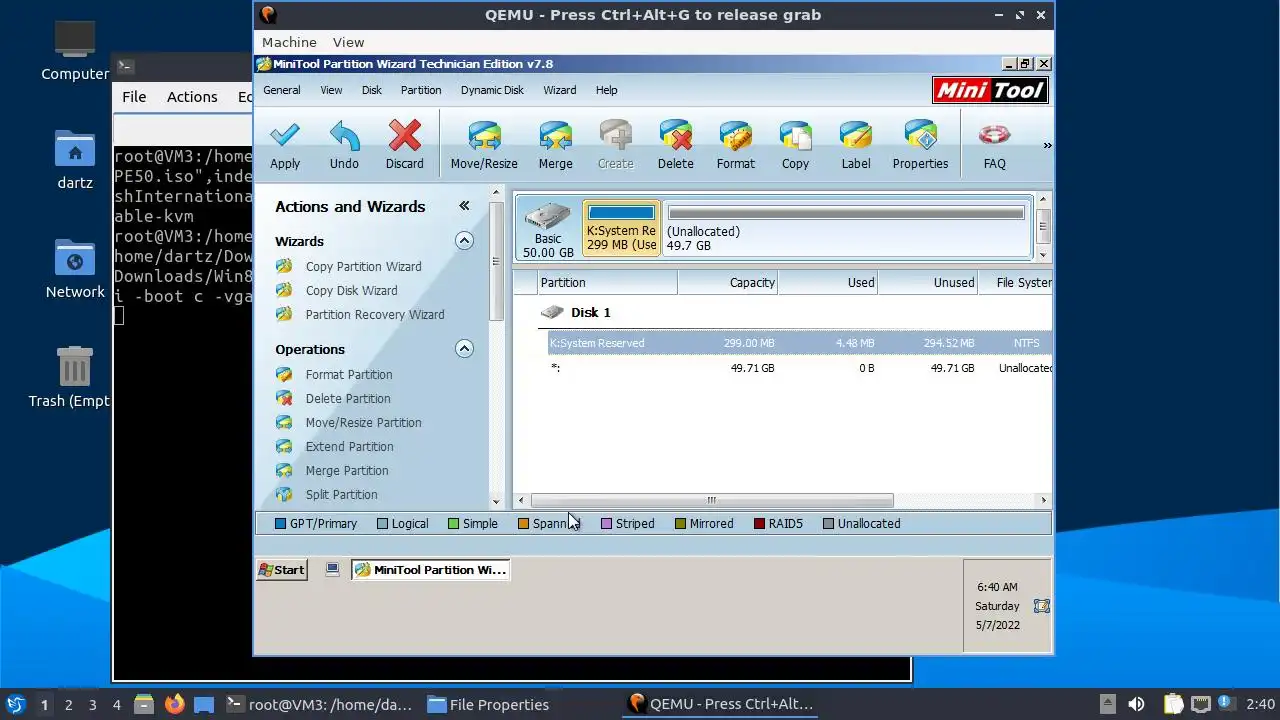Undo the last operation

(x=344, y=145)
